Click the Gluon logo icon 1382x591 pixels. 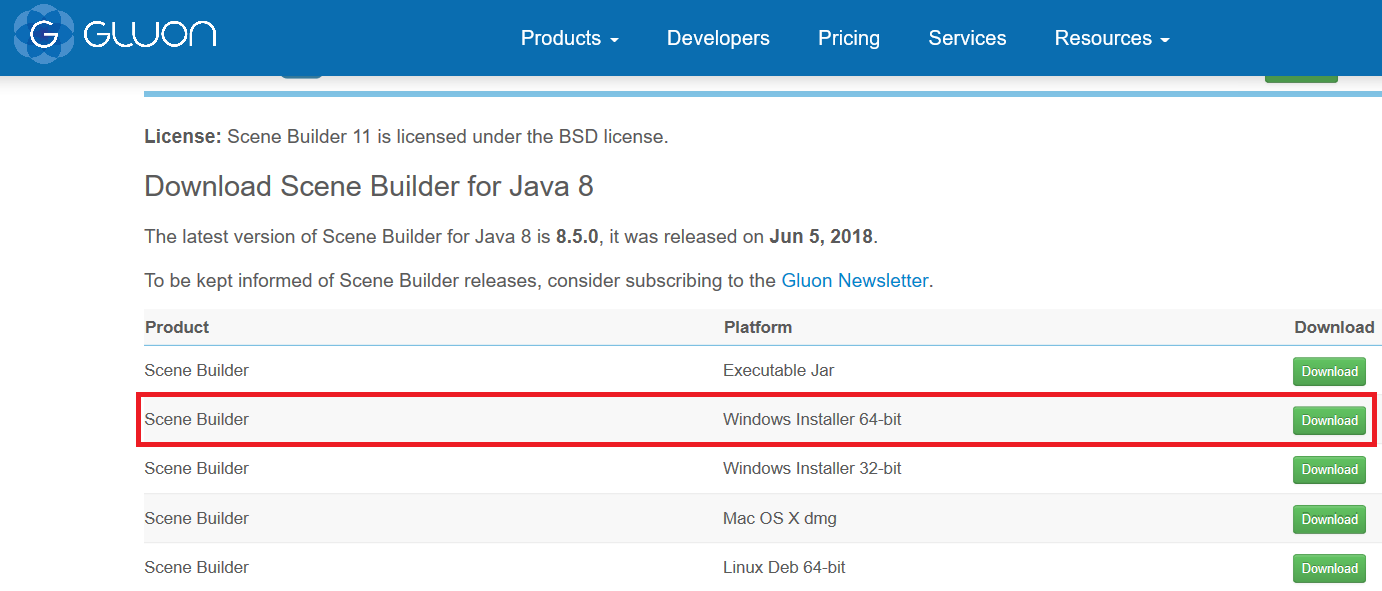coord(42,34)
